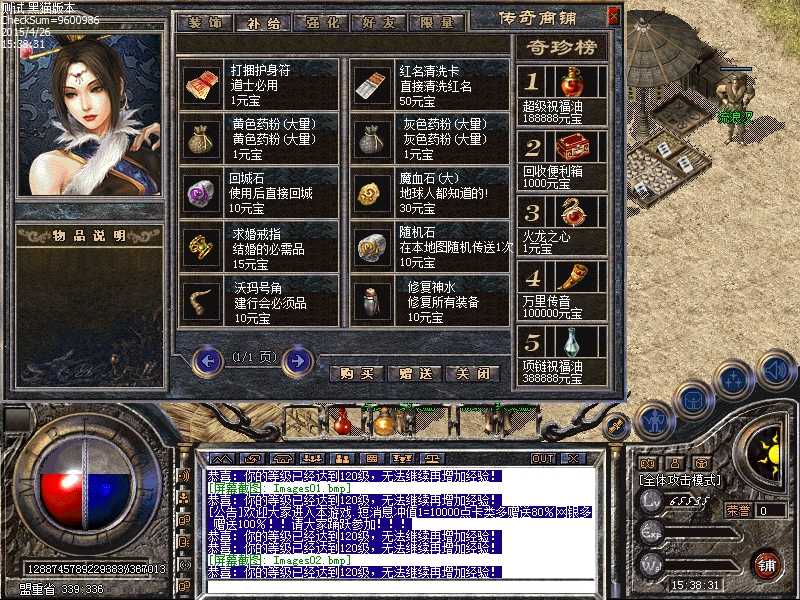Toggle the group chat filter icon
Image resolution: width=800 pixels, height=600 pixels.
(185, 498)
